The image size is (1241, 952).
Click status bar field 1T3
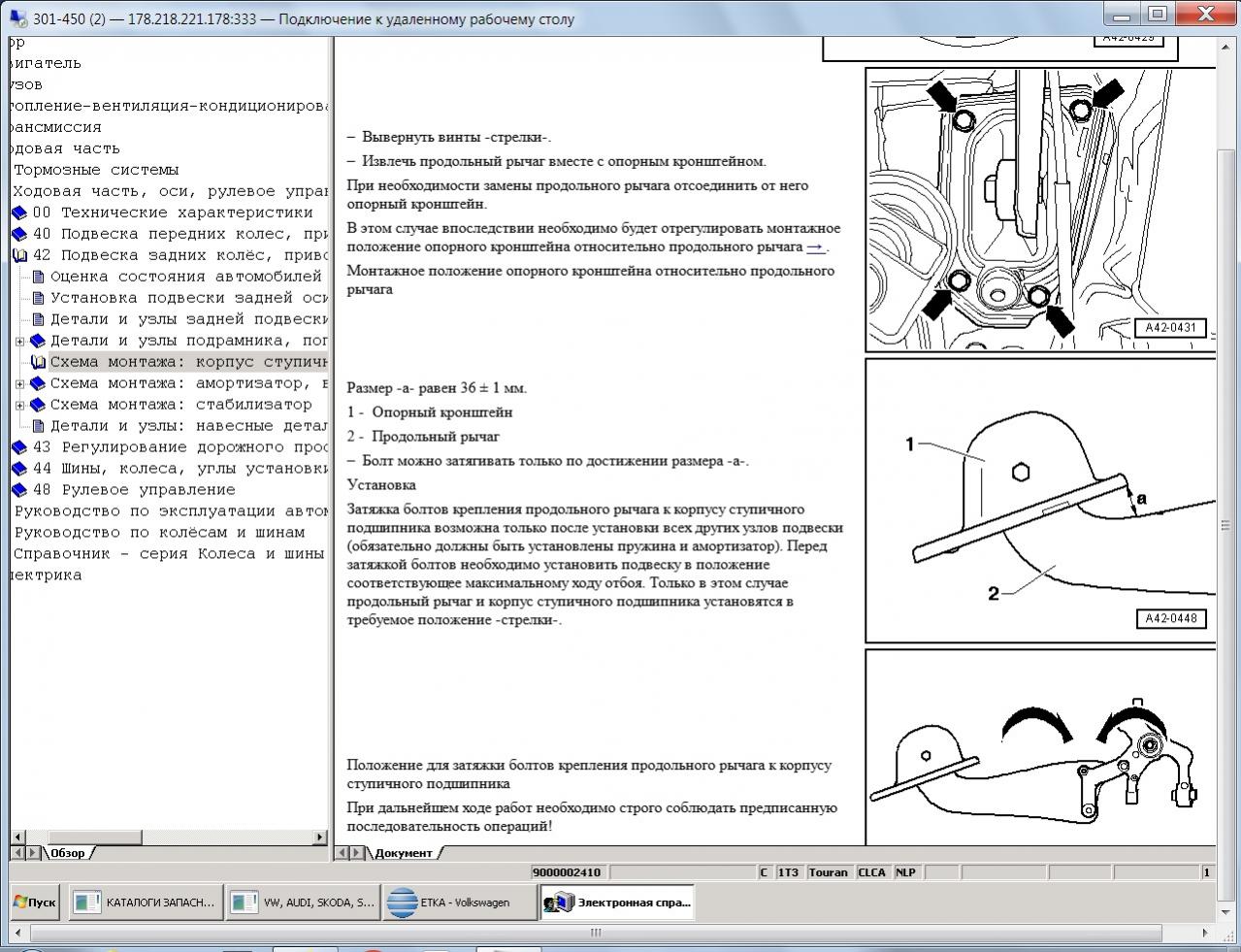pyautogui.click(x=788, y=872)
